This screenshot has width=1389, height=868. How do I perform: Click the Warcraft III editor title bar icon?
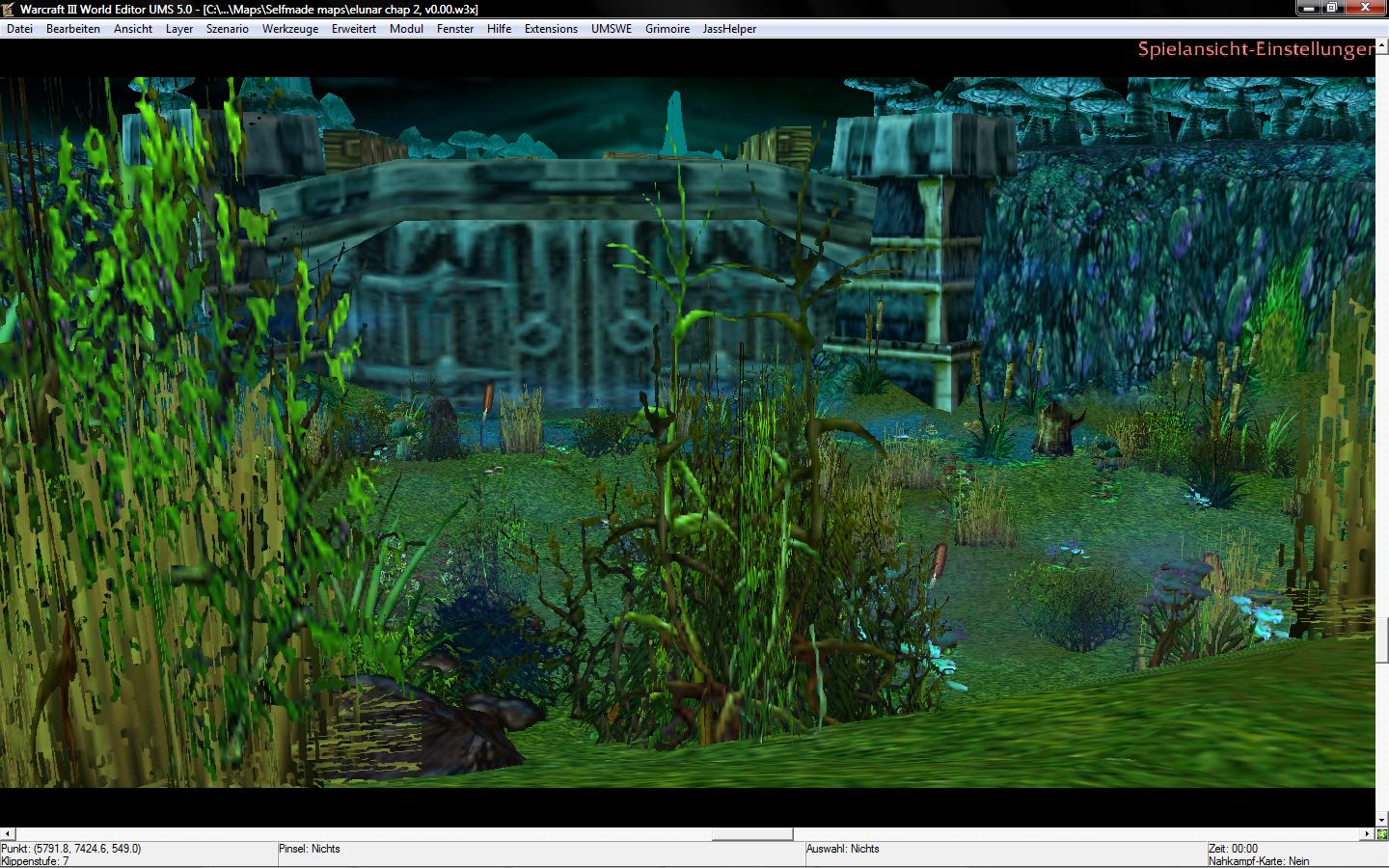[x=9, y=9]
